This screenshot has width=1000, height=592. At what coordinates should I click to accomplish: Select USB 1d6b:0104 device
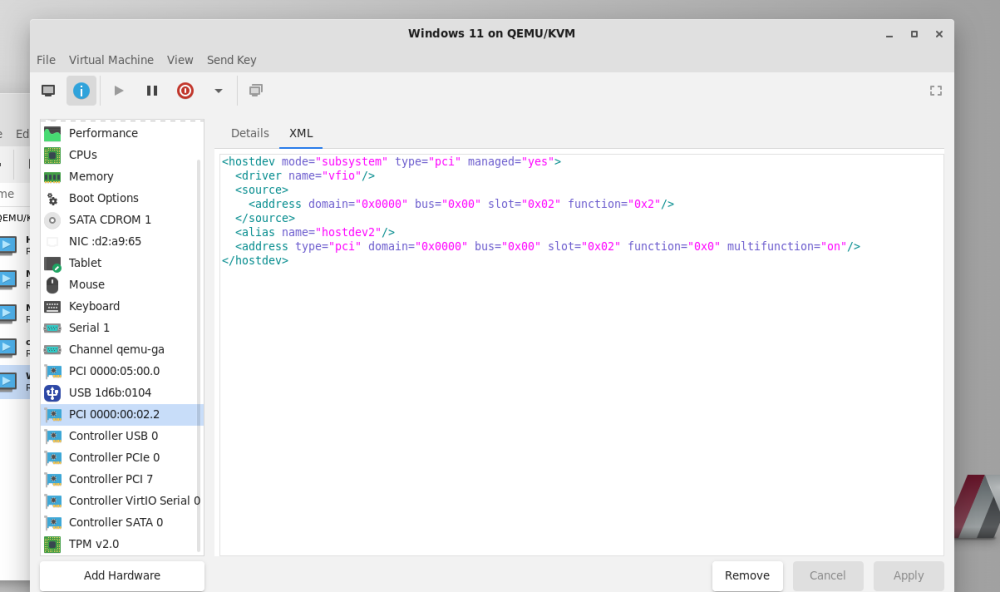(x=122, y=393)
